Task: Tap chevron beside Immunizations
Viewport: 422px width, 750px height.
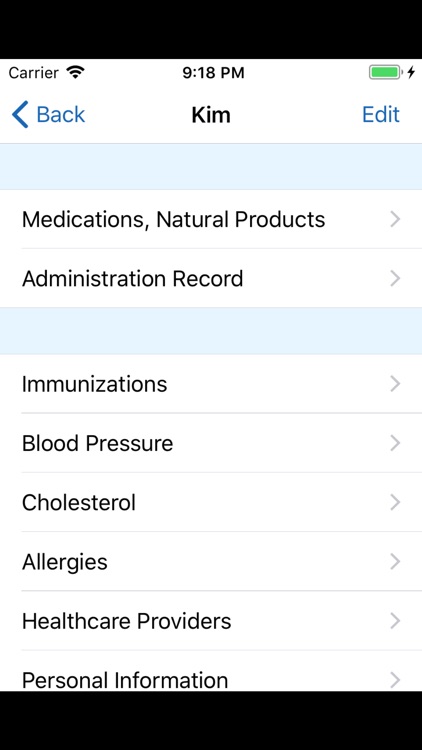Action: tap(395, 384)
